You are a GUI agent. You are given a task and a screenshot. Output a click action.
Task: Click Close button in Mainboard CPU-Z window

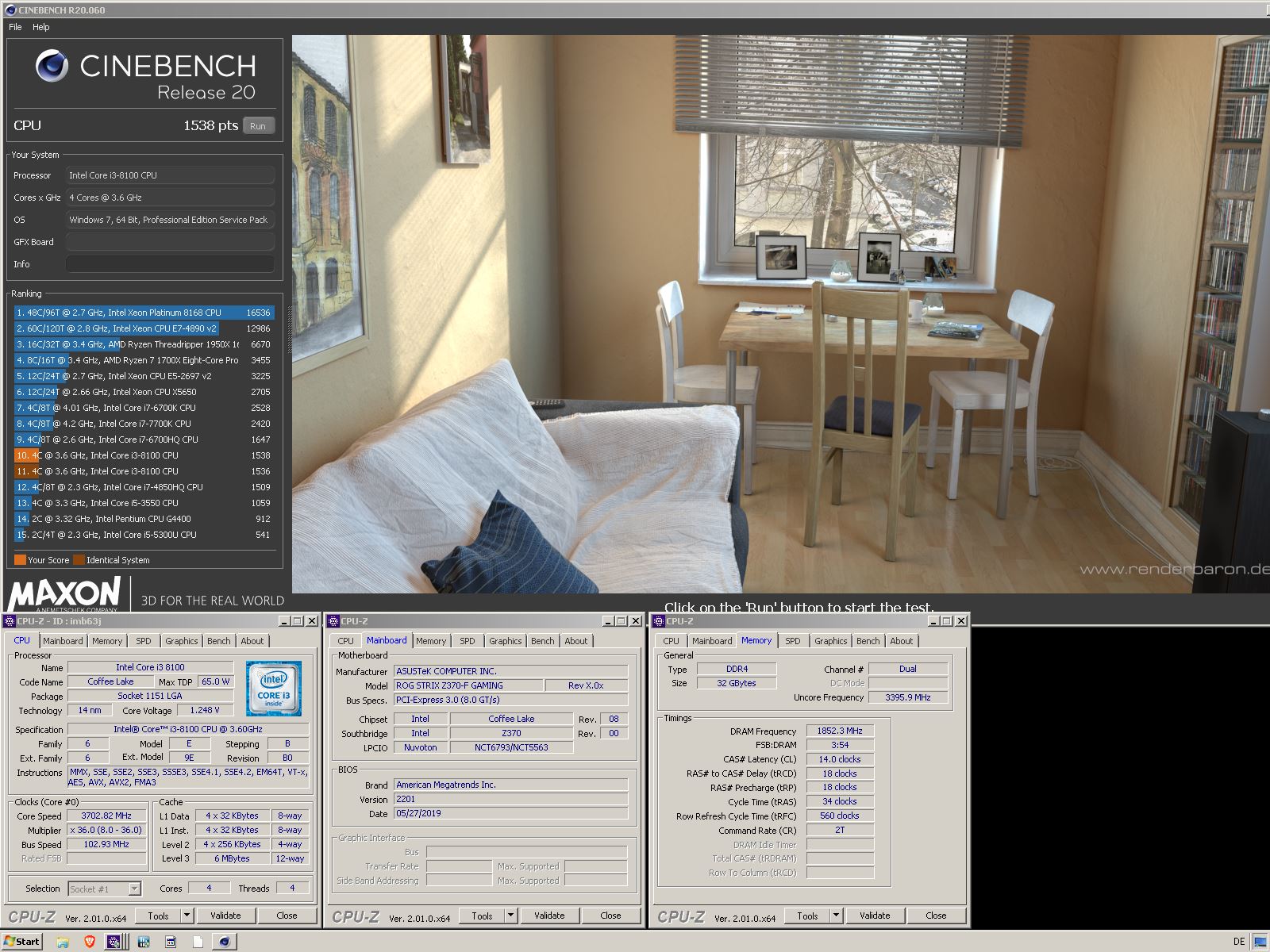[610, 916]
